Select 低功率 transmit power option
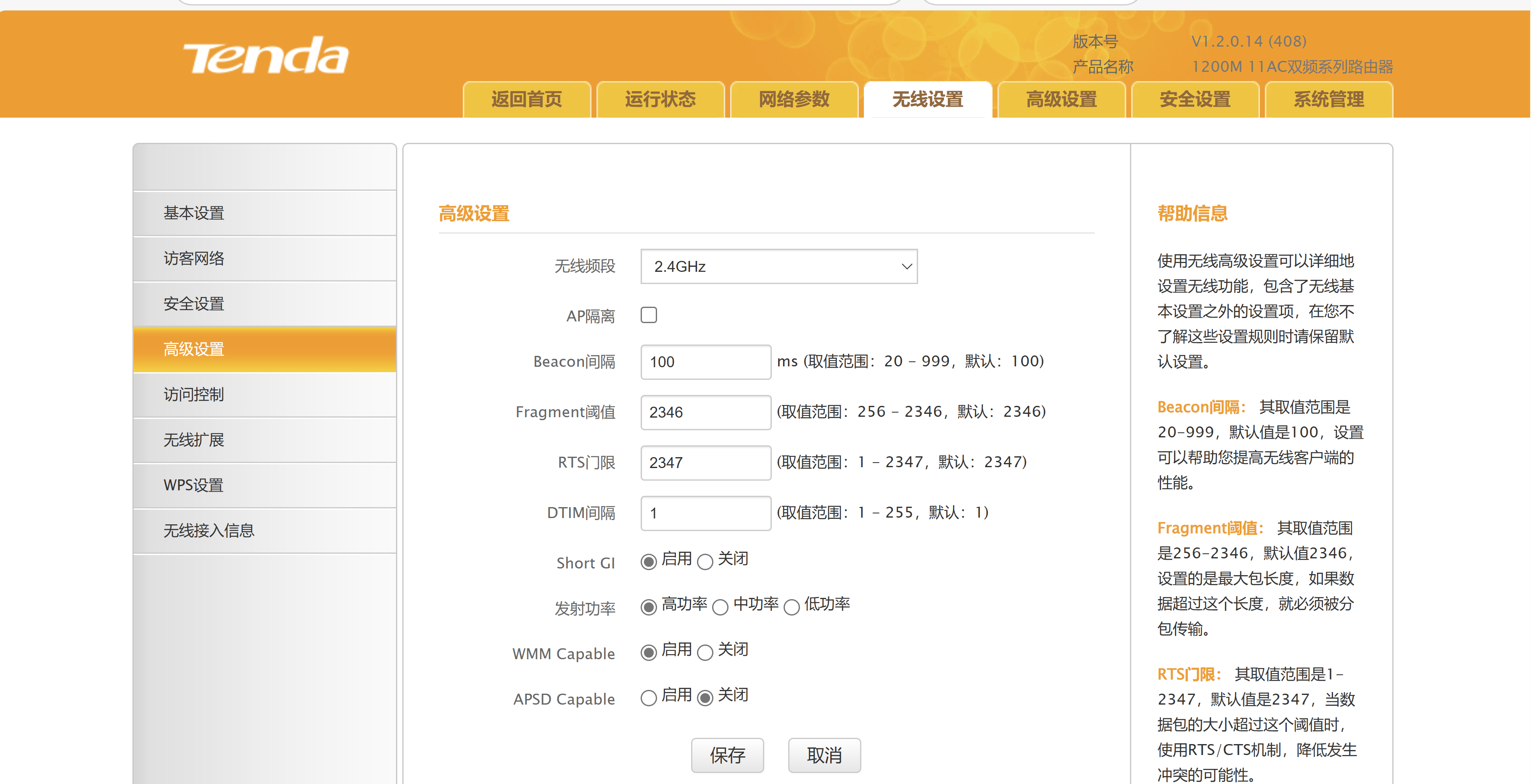 coord(792,607)
